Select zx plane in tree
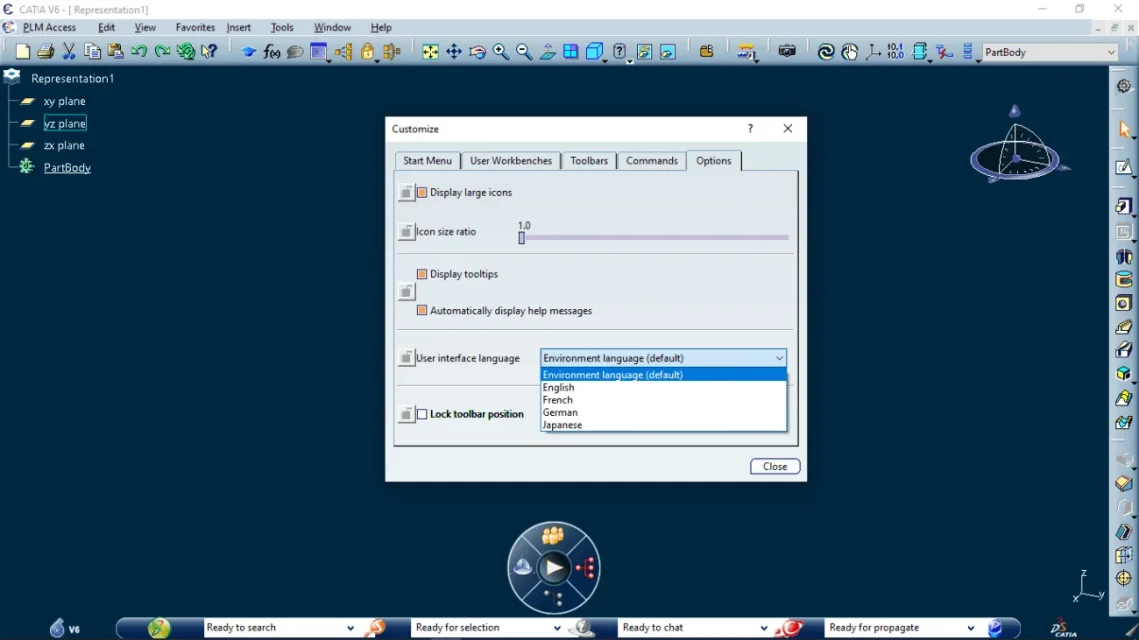 tap(64, 145)
